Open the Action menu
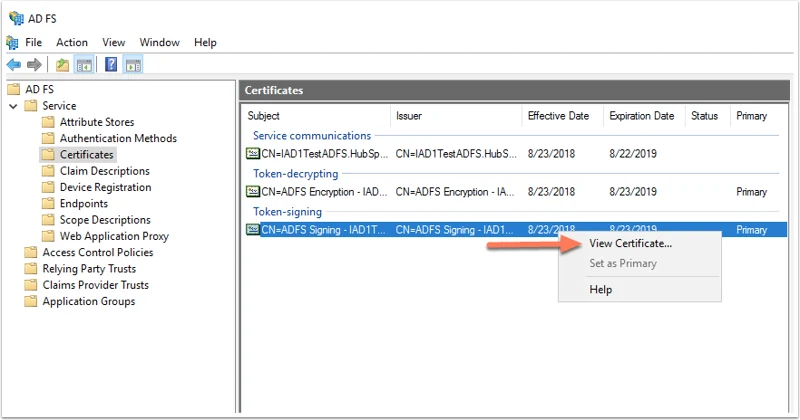 click(x=72, y=42)
